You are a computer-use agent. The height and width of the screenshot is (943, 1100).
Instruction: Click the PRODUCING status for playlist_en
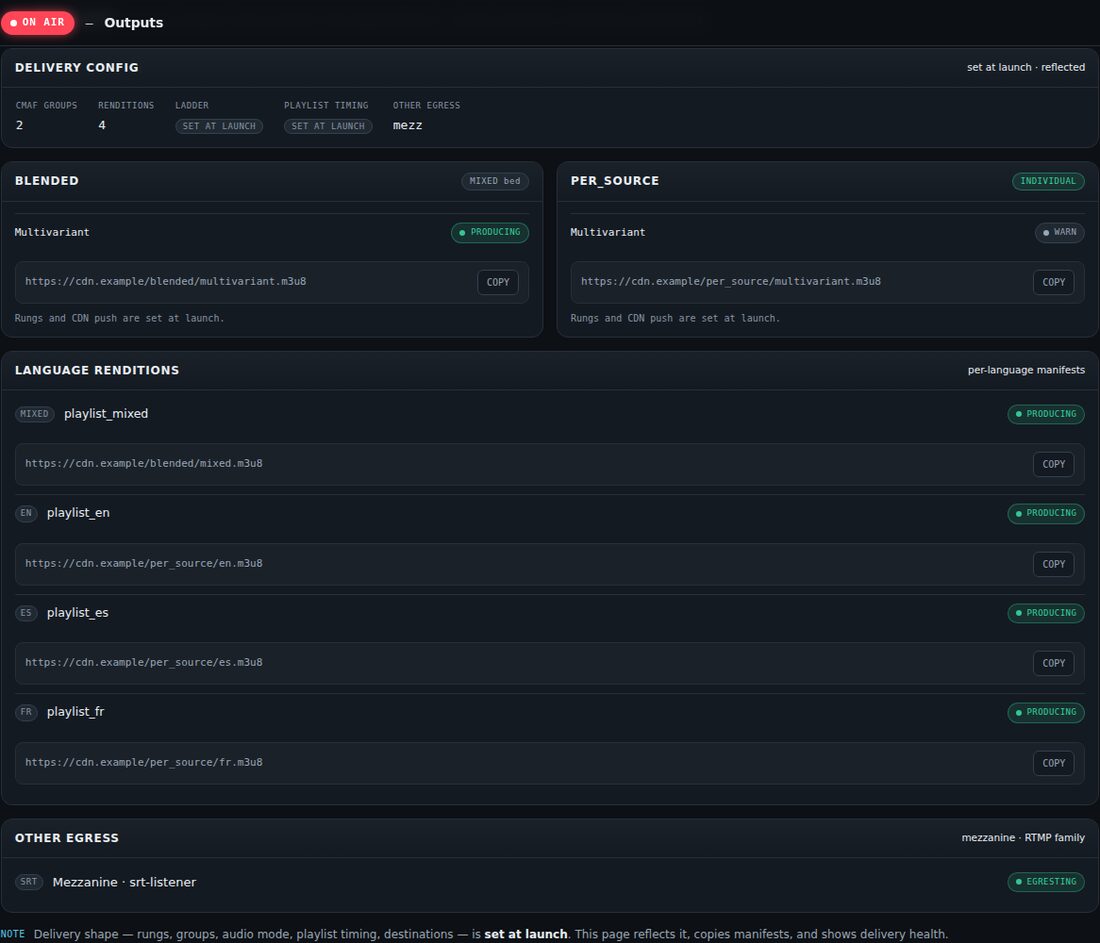click(x=1046, y=514)
